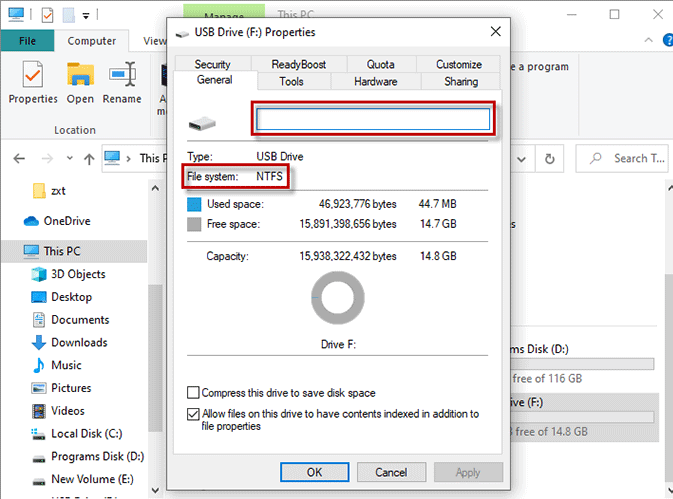Click the OK button
Viewport: 673px width, 499px height.
click(x=315, y=472)
